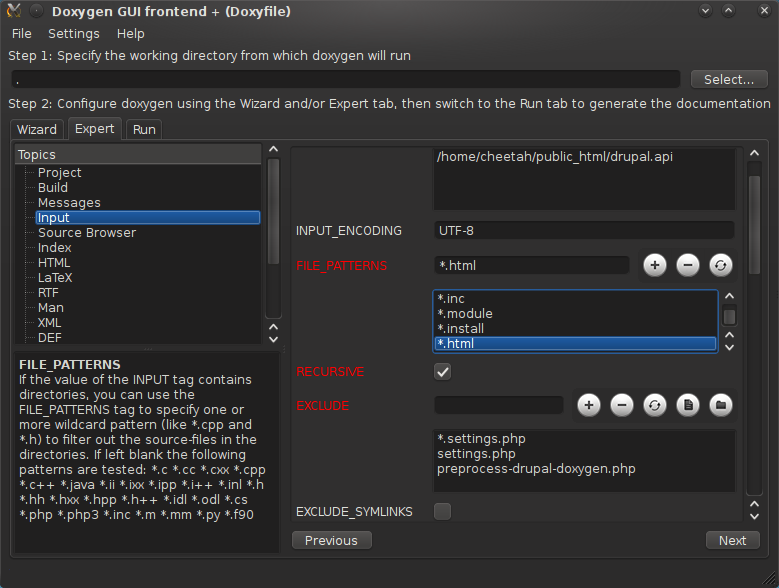This screenshot has height=588, width=779.
Task: Select the RTF topic
Action: tap(48, 293)
